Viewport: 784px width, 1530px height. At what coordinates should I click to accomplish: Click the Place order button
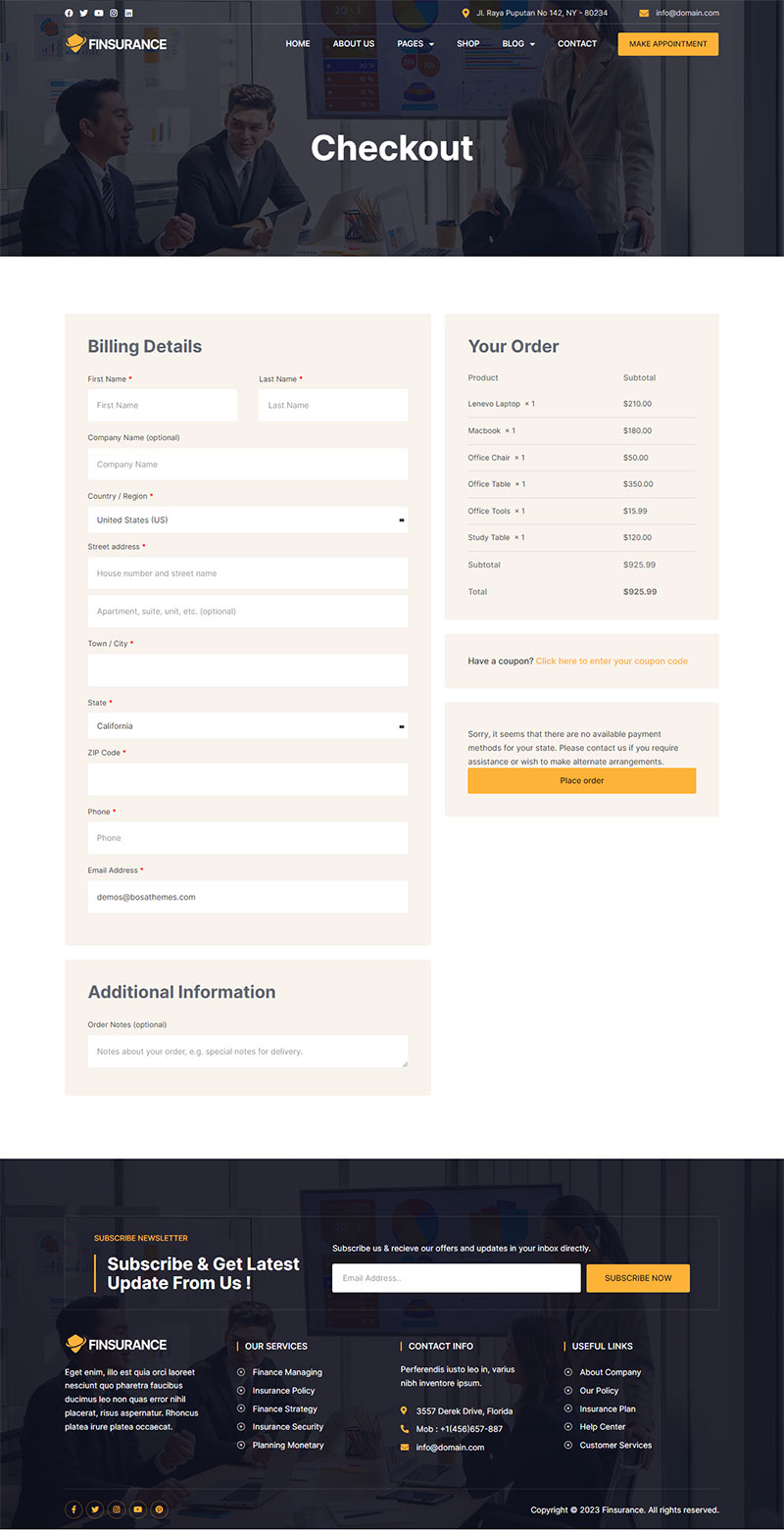pos(581,780)
